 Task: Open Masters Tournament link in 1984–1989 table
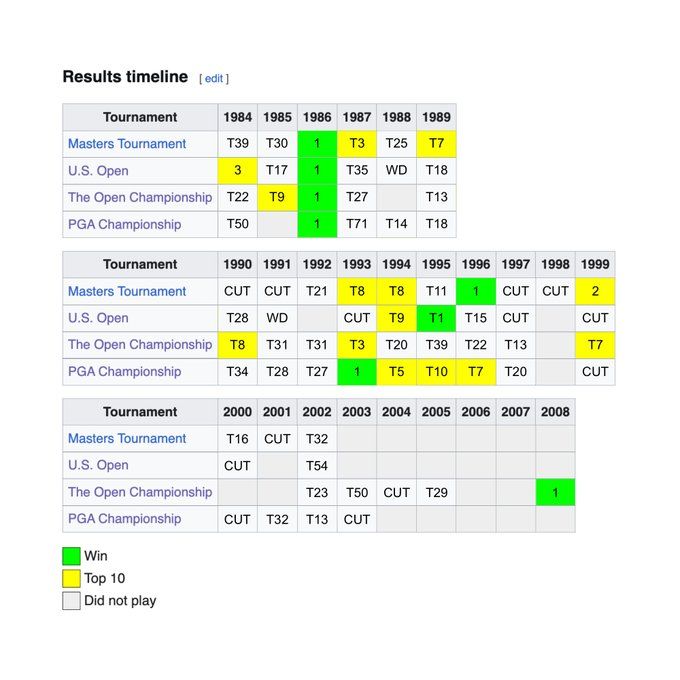coord(127,144)
